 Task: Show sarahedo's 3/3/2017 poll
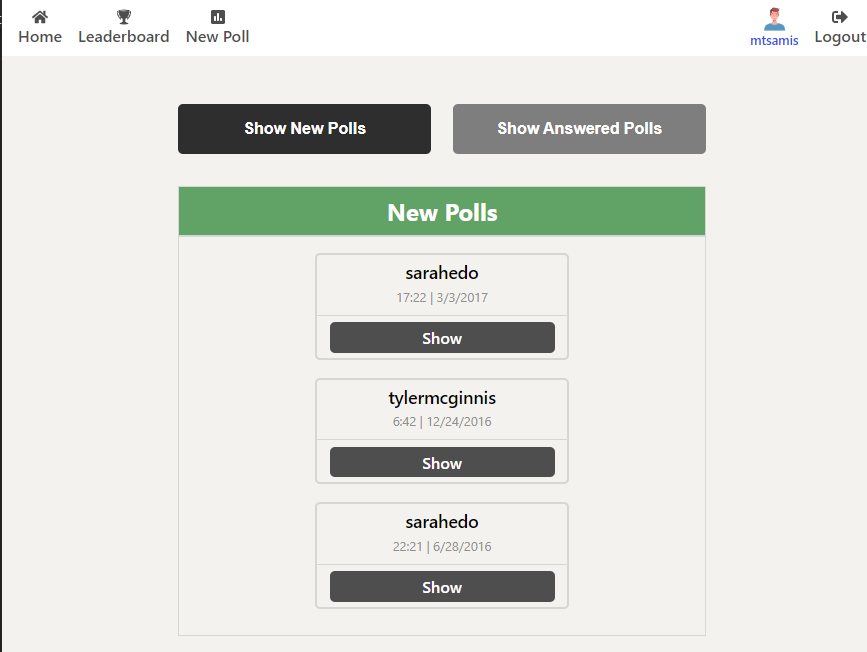(442, 337)
